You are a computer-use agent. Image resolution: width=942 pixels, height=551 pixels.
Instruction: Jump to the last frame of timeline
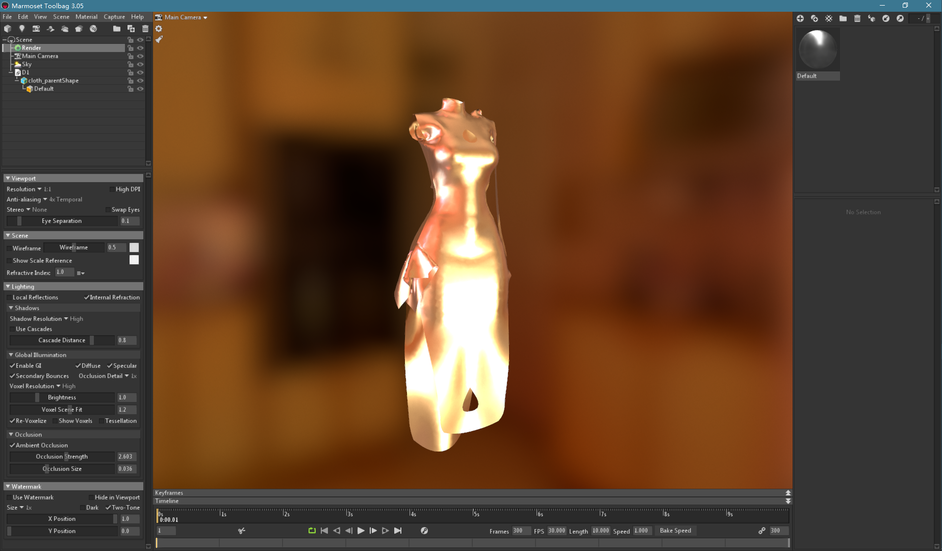click(x=398, y=531)
